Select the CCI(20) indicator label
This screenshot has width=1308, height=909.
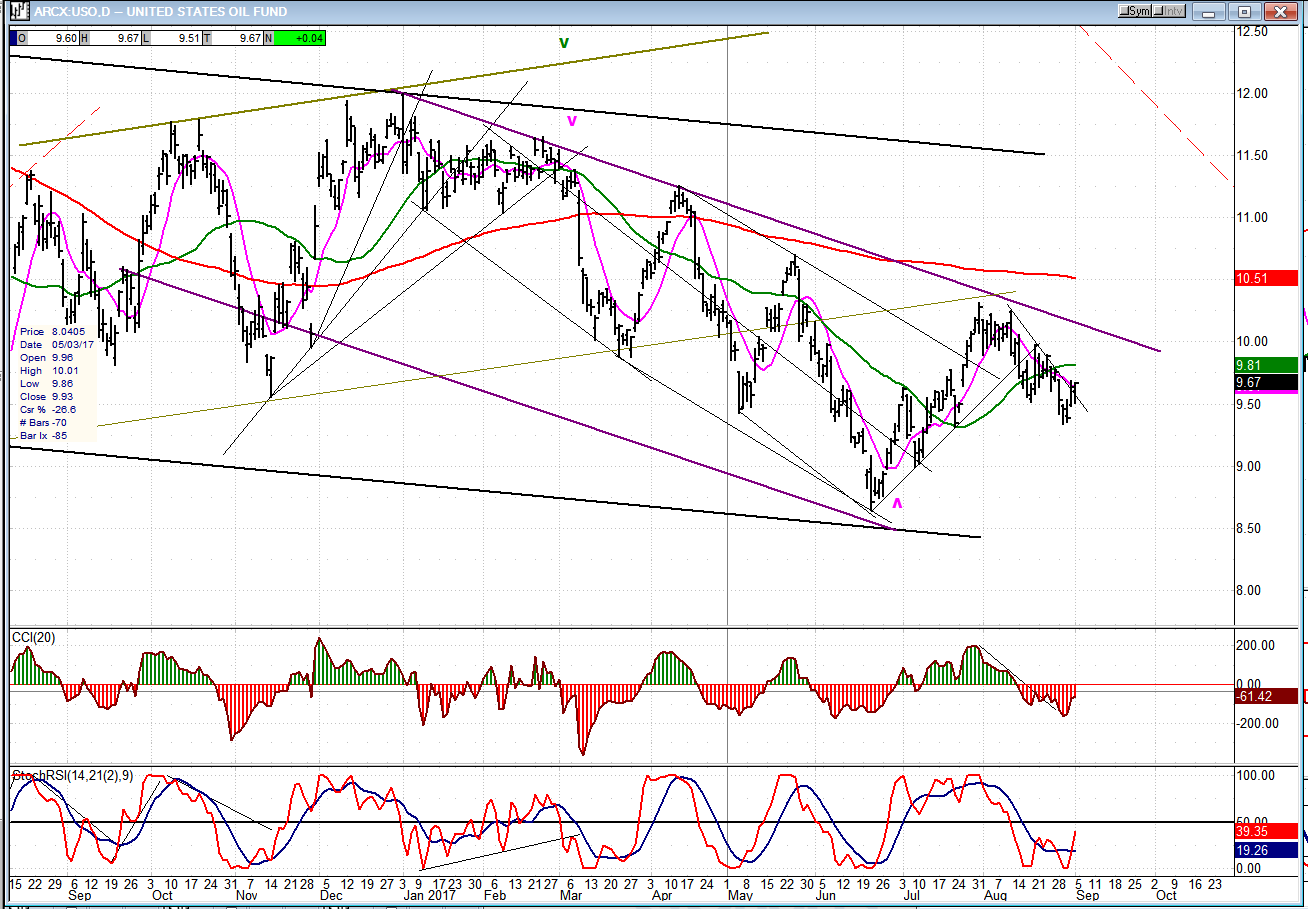[34, 637]
